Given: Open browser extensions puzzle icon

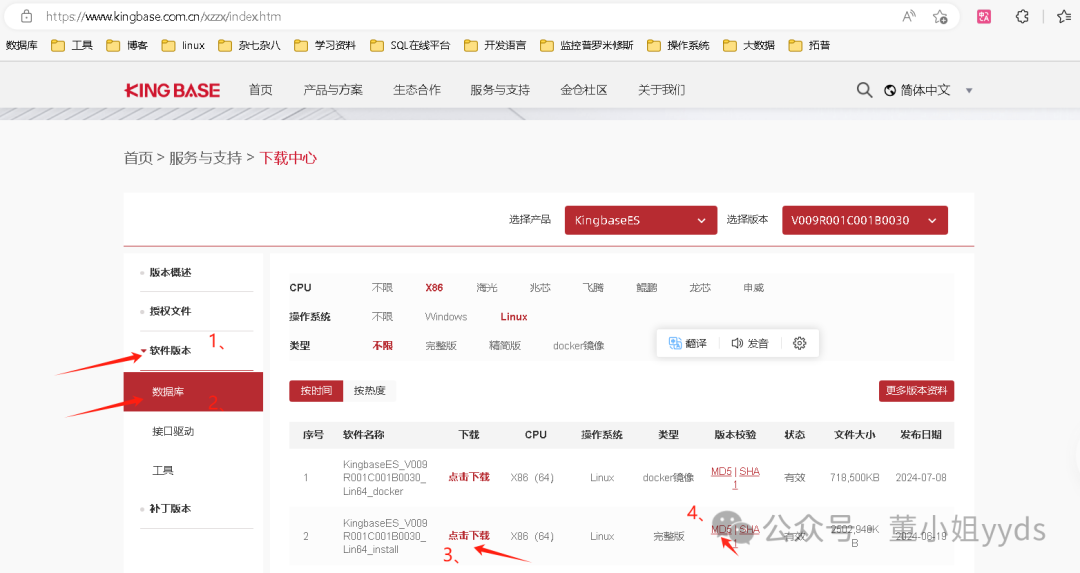Looking at the screenshot, I should (x=1022, y=16).
